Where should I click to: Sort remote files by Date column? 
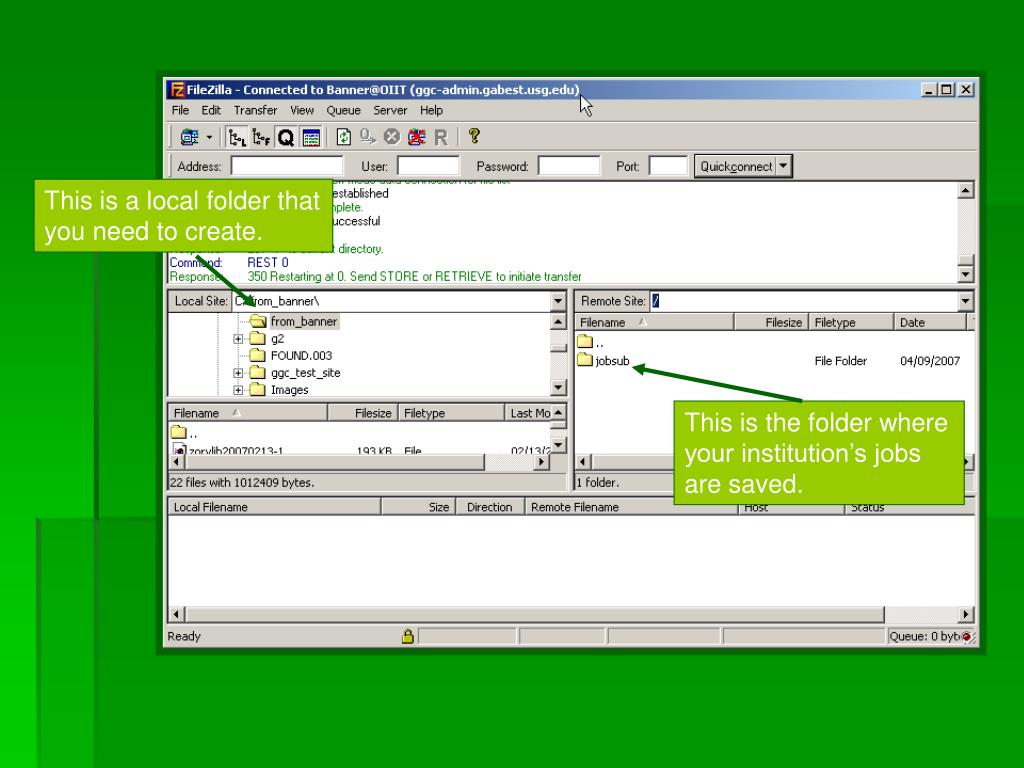pyautogui.click(x=929, y=323)
